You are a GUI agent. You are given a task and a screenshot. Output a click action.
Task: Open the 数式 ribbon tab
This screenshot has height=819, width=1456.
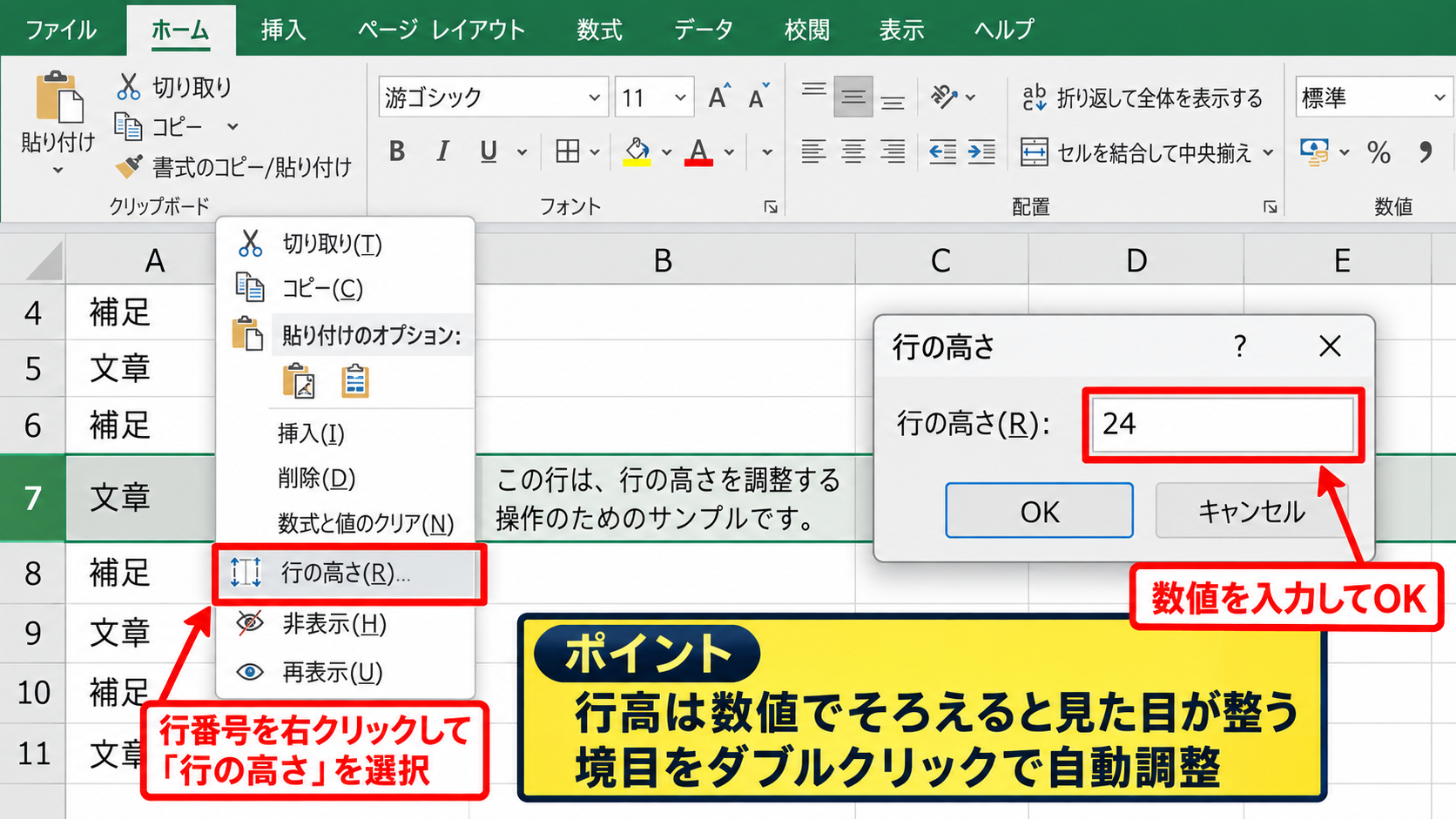(x=599, y=30)
